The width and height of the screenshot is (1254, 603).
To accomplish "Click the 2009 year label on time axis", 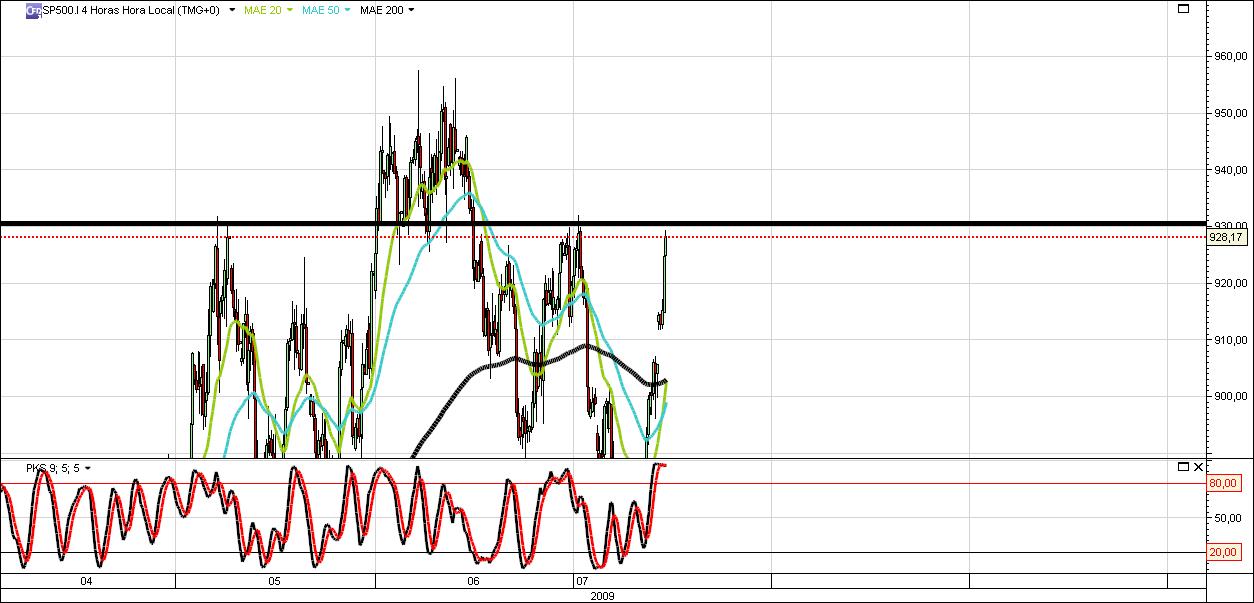I will pos(603,595).
